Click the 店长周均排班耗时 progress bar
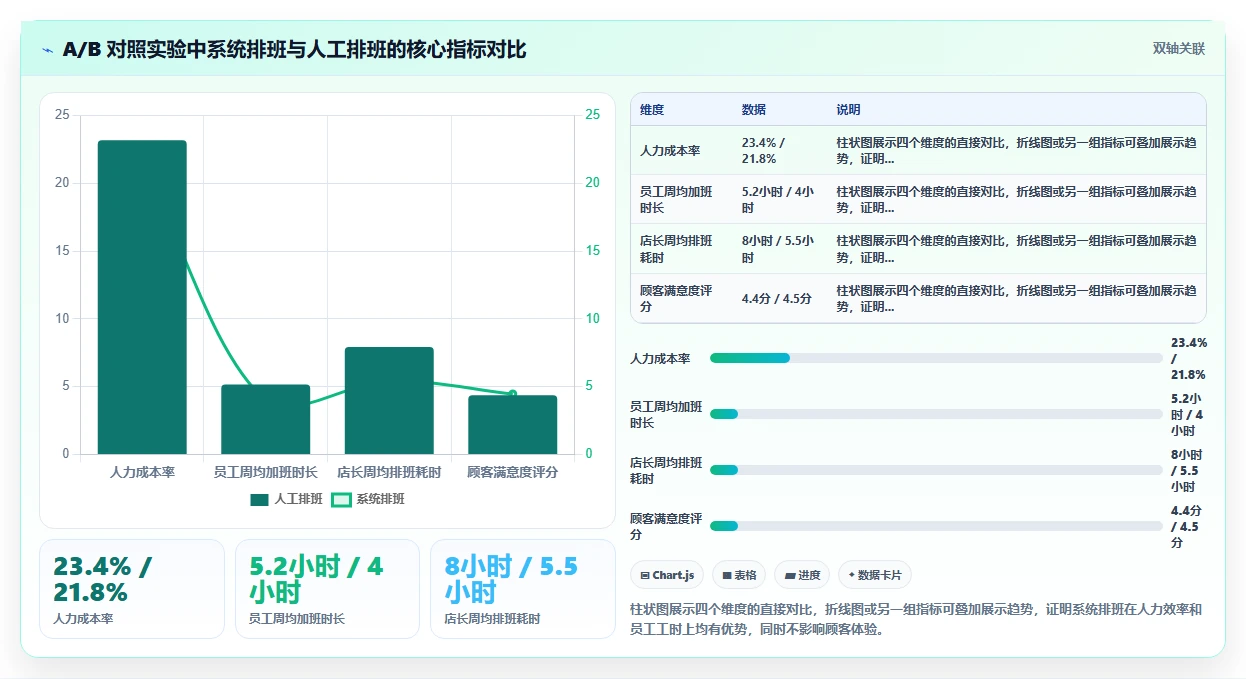This screenshot has width=1246, height=679. tap(936, 470)
